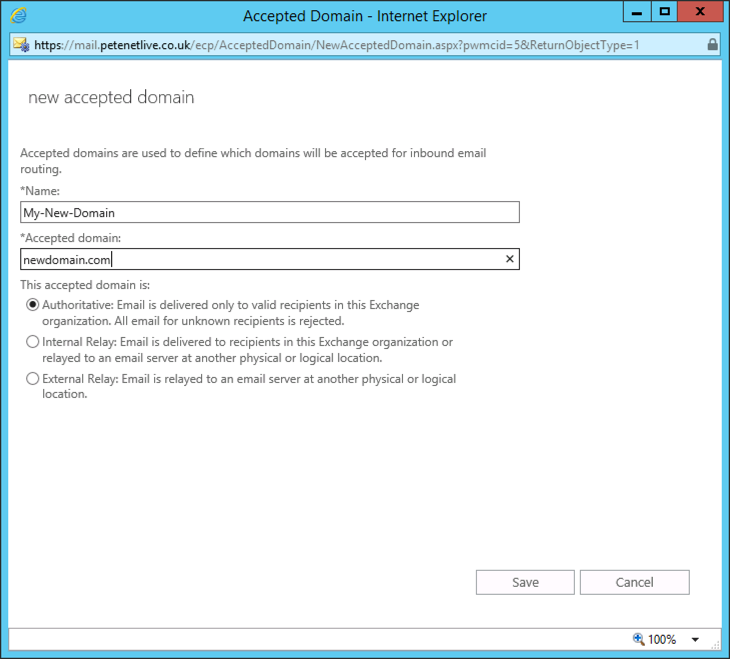Viewport: 730px width, 659px height.
Task: Click the mail page favicon in address bar
Action: (x=21, y=45)
